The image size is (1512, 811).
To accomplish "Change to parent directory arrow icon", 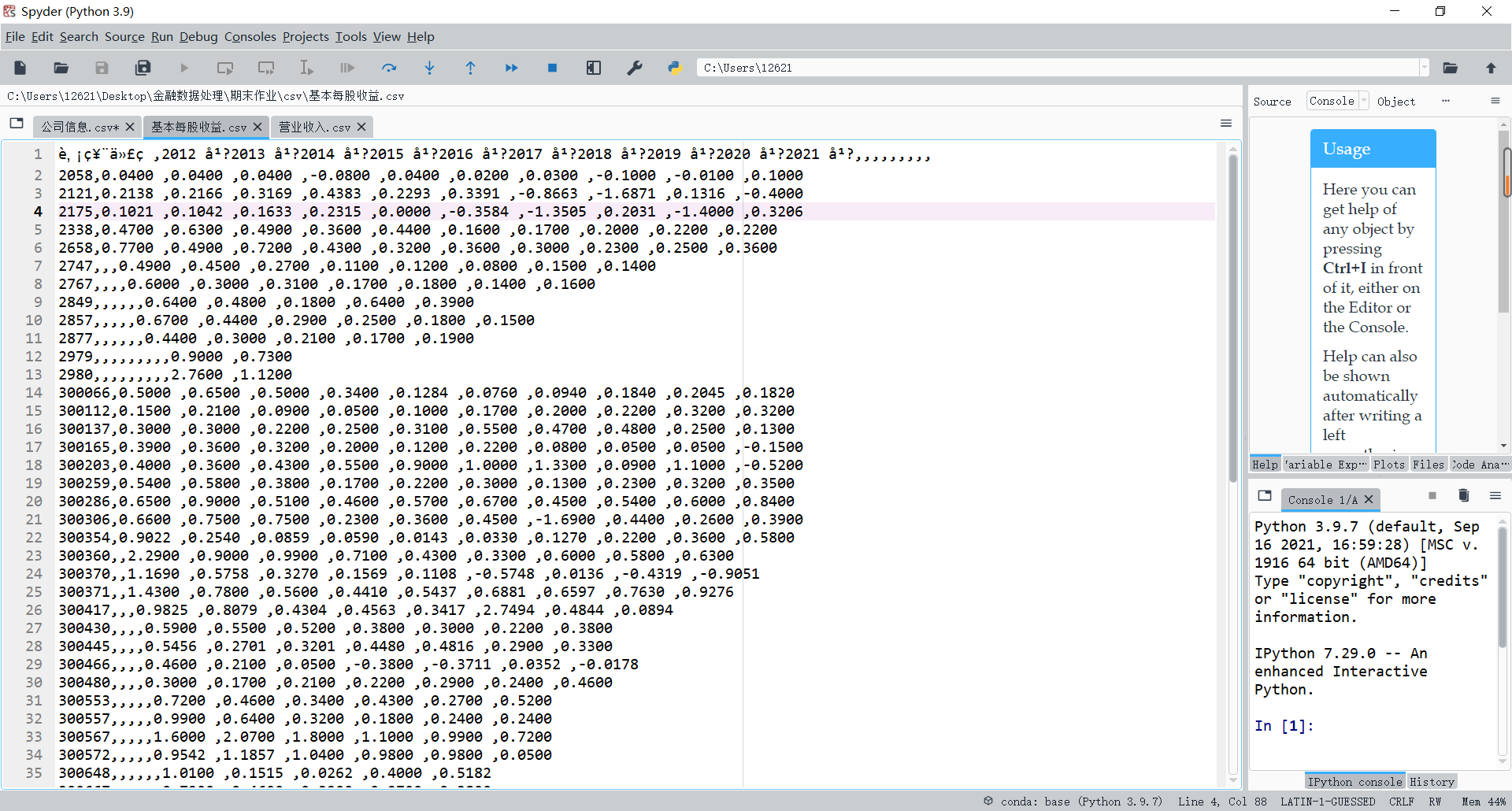I will pyautogui.click(x=1491, y=68).
